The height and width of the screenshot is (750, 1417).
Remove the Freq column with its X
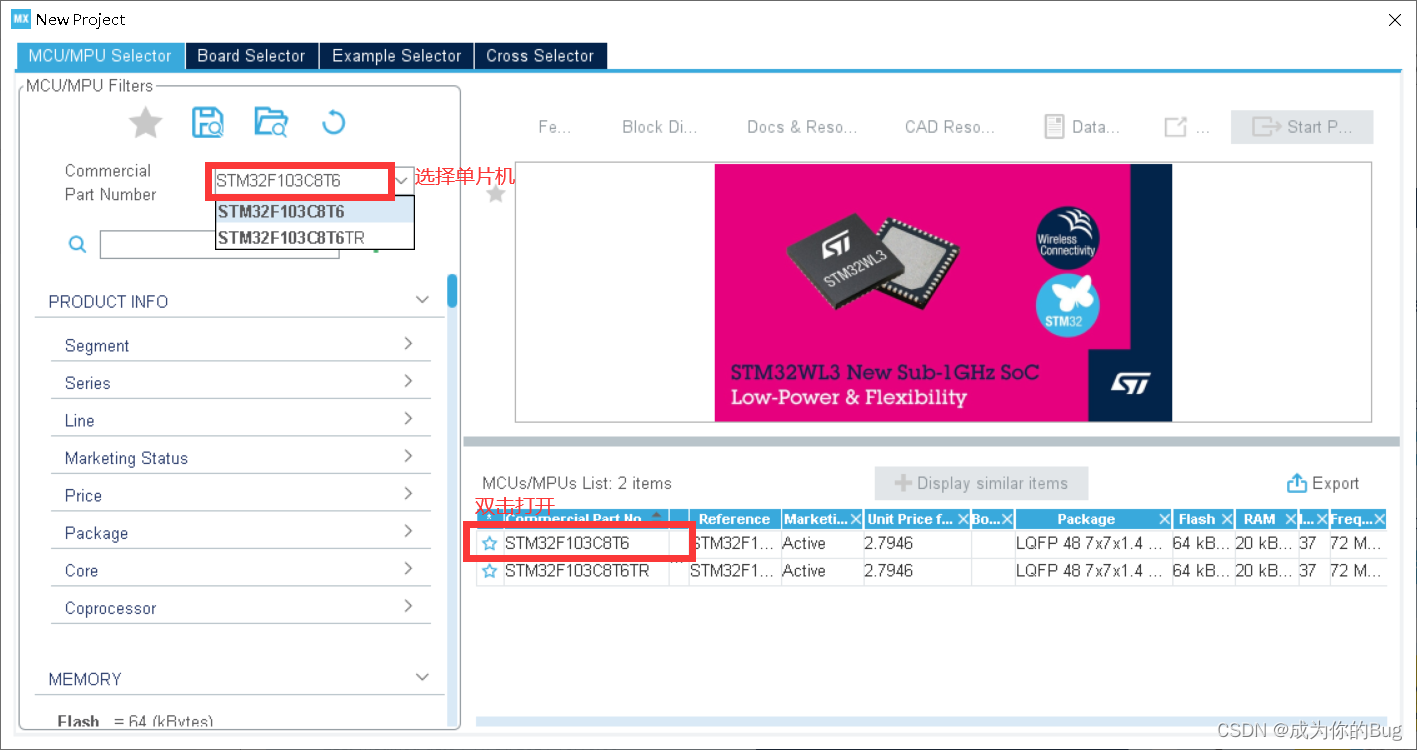[x=1380, y=519]
